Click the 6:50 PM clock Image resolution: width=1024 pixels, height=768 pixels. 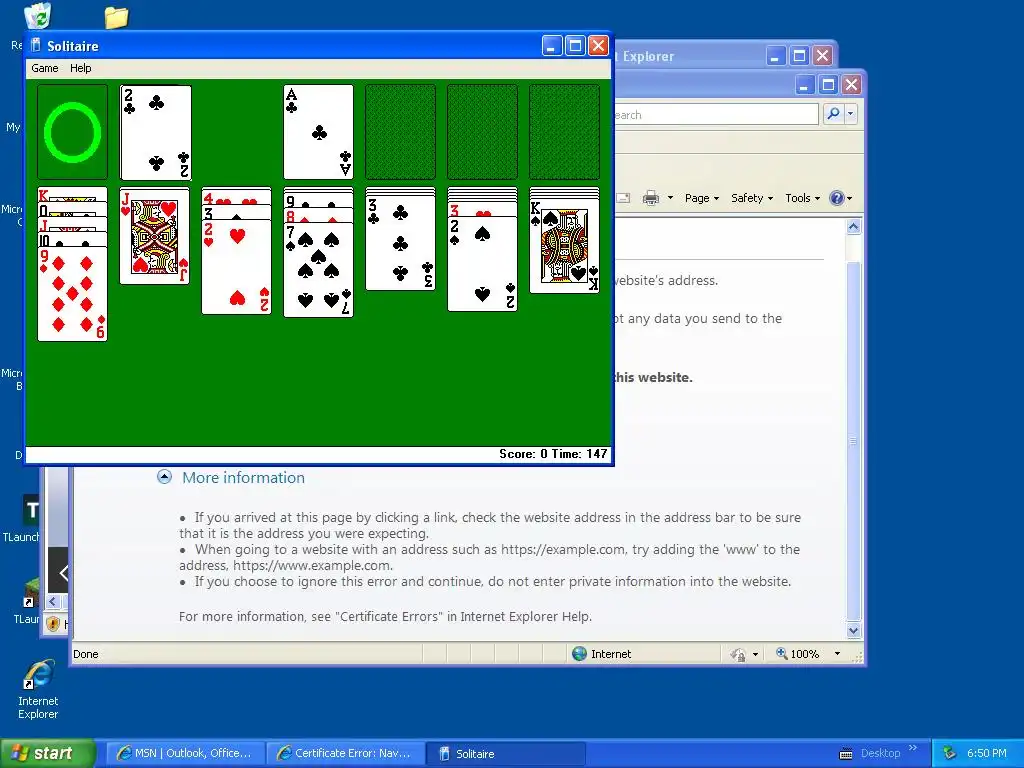(986, 754)
